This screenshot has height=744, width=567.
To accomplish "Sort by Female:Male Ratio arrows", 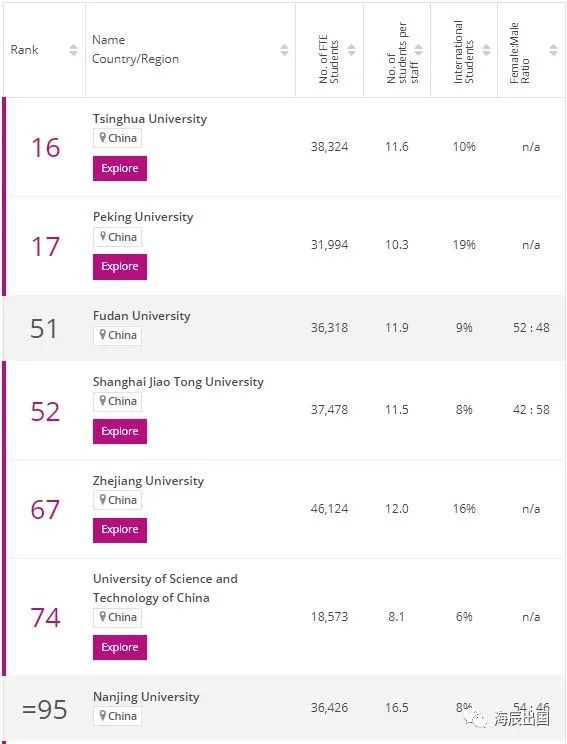I will coord(553,50).
